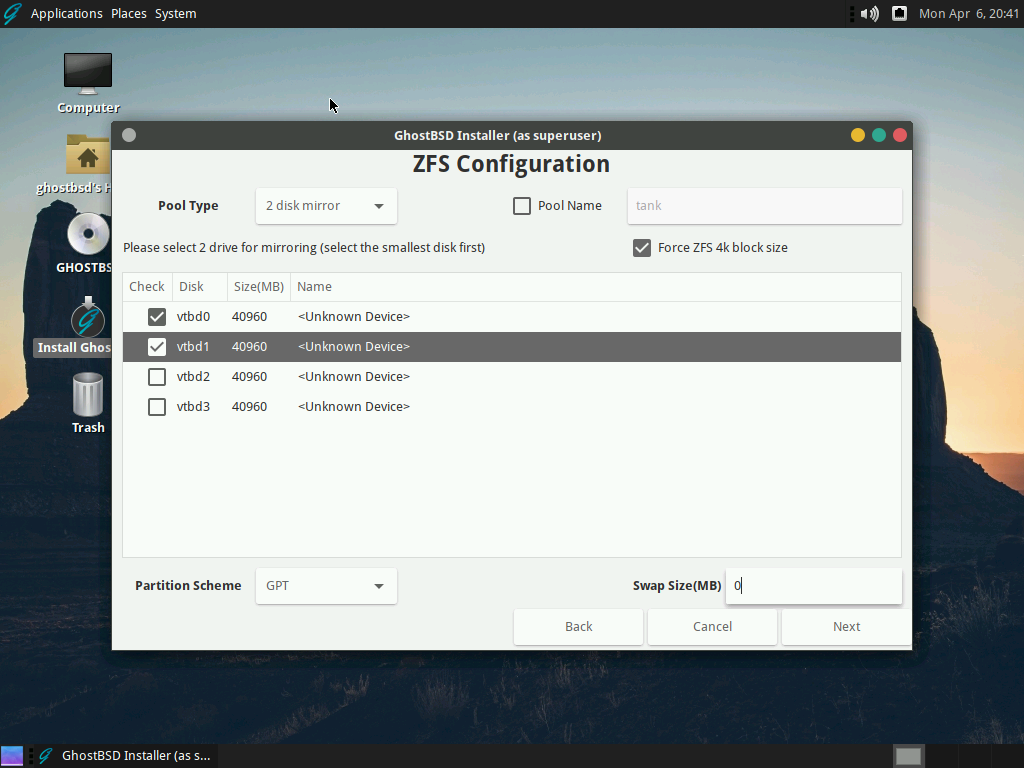This screenshot has width=1024, height=768.
Task: Open the Pool Type dropdown
Action: click(x=326, y=206)
